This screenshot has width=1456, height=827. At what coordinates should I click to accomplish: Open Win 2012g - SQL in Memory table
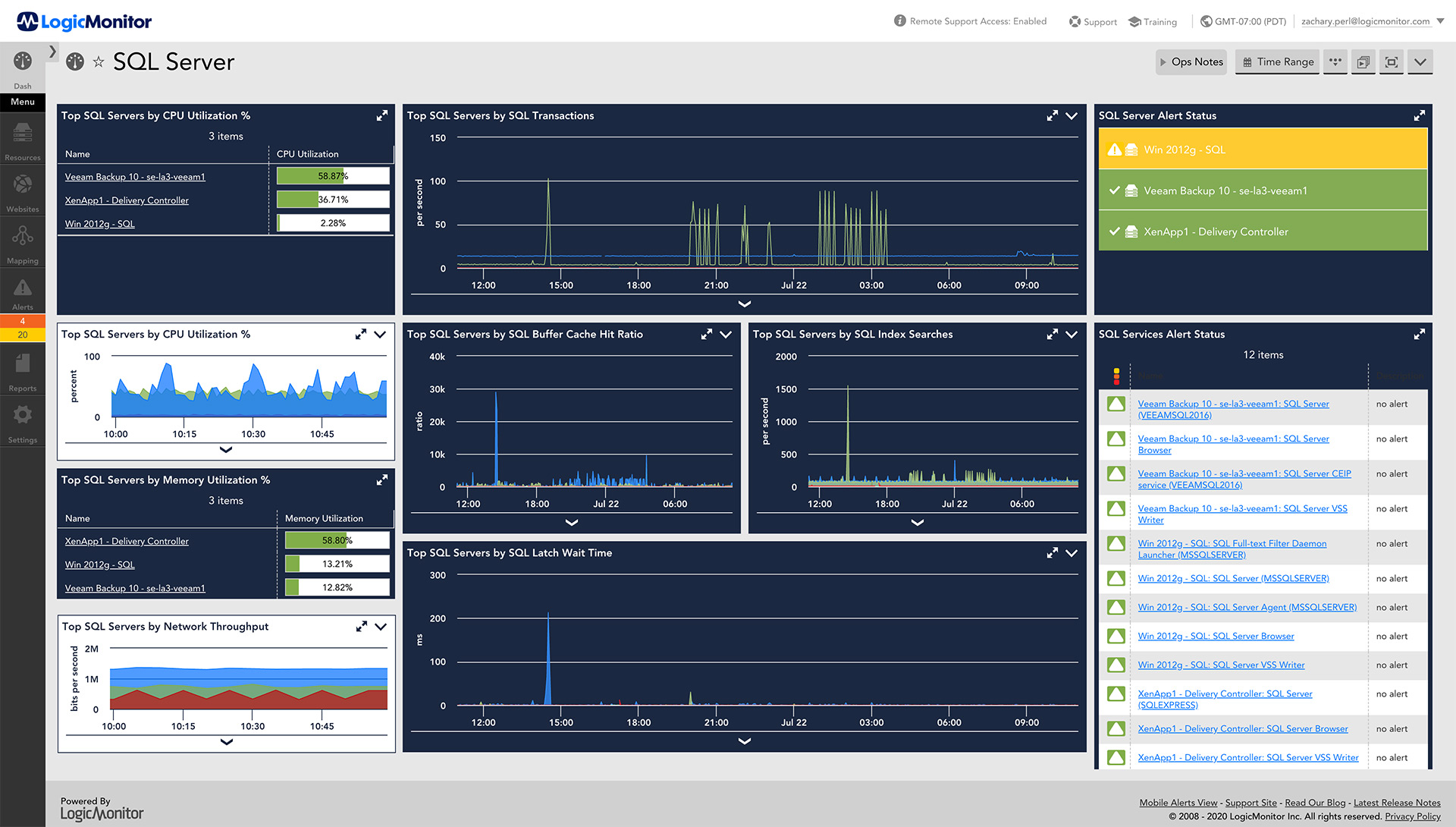[99, 564]
